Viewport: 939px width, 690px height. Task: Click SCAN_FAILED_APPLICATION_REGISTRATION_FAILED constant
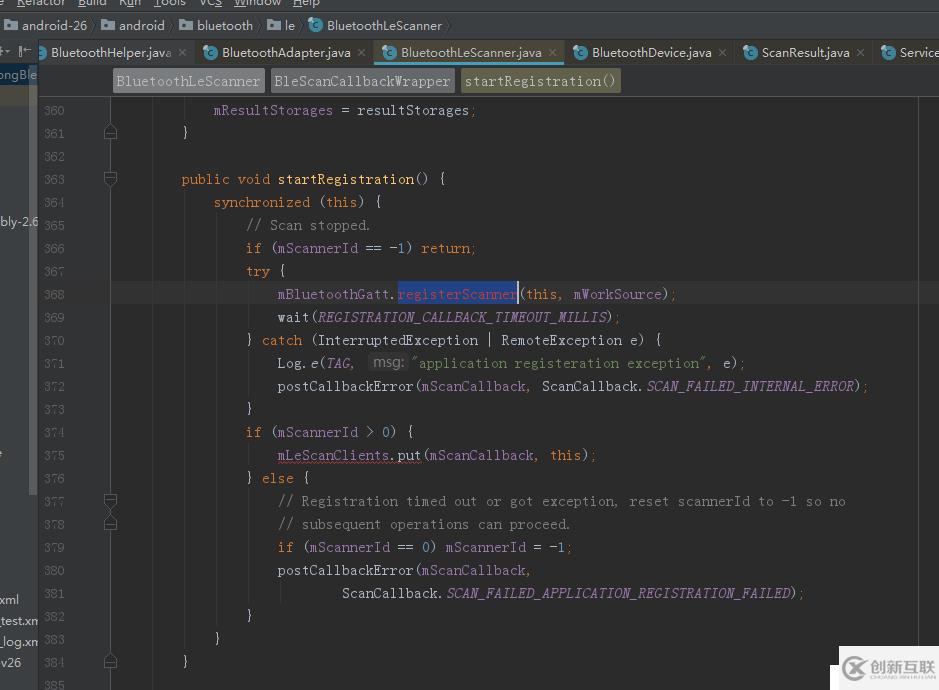pos(621,593)
